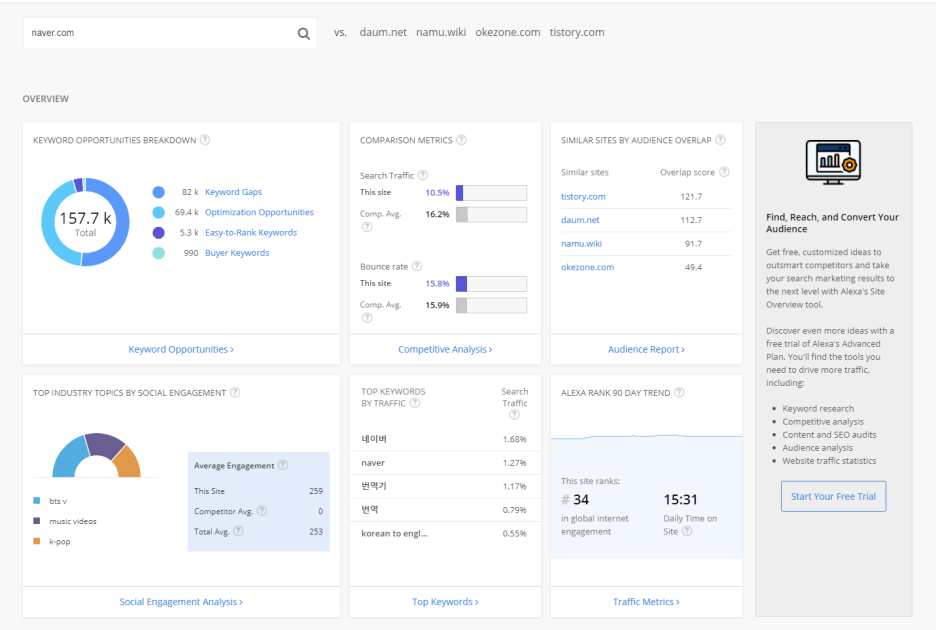
Task: Open help icon beside Similar Sites by Audience Overlap
Action: (x=721, y=140)
